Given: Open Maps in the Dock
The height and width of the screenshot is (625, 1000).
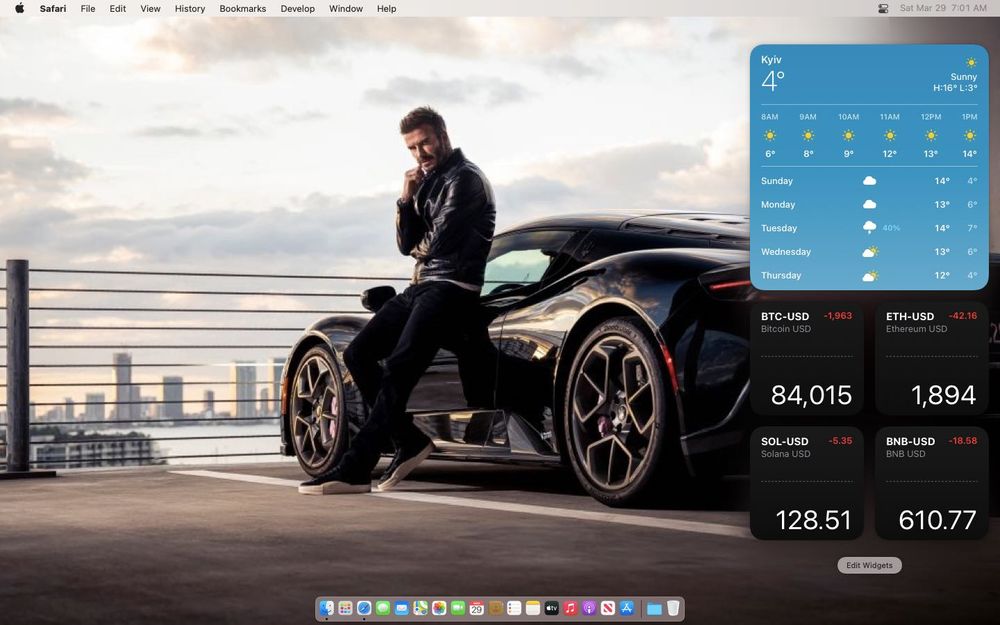Looking at the screenshot, I should [420, 608].
